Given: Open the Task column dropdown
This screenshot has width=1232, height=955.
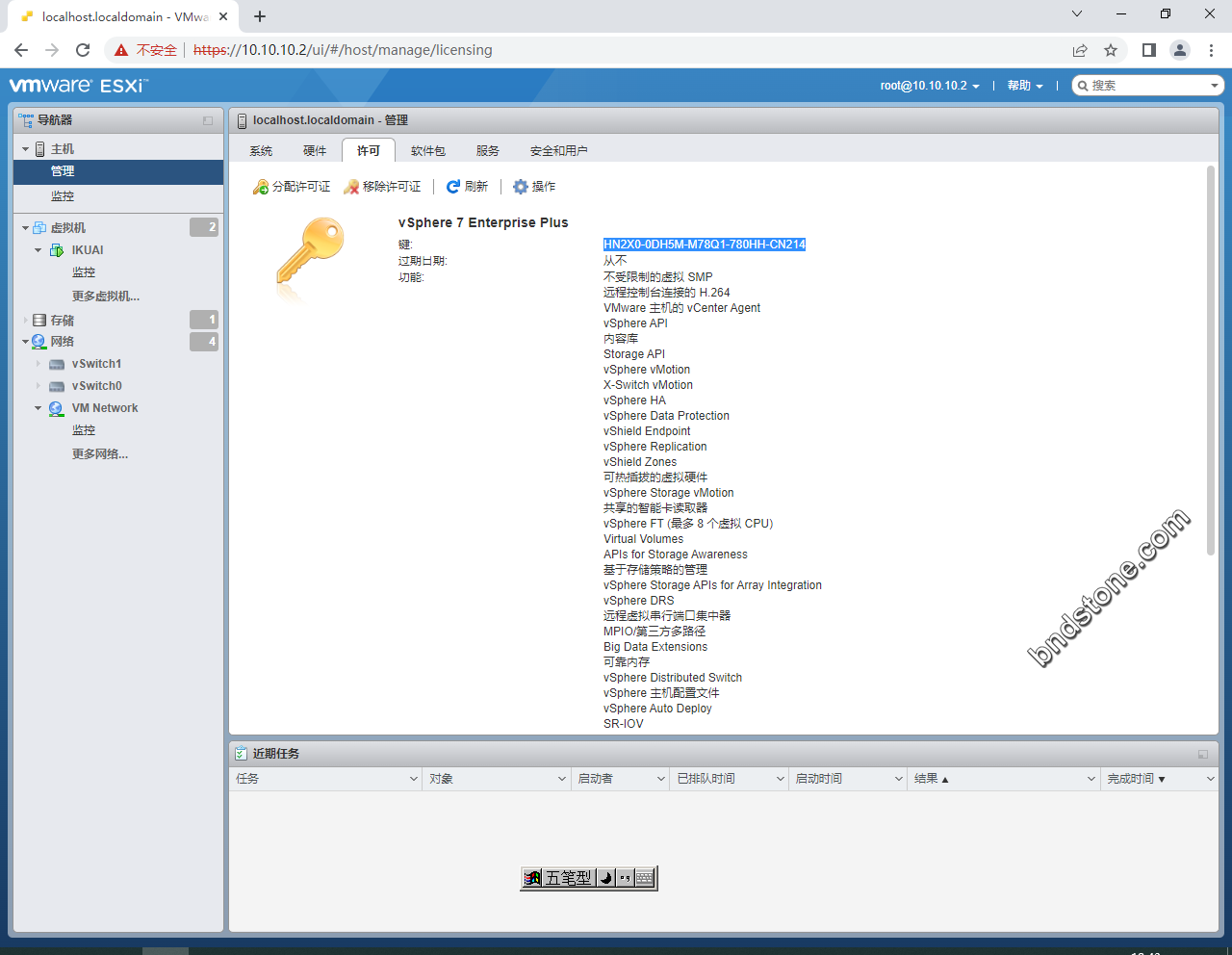Looking at the screenshot, I should pyautogui.click(x=414, y=779).
